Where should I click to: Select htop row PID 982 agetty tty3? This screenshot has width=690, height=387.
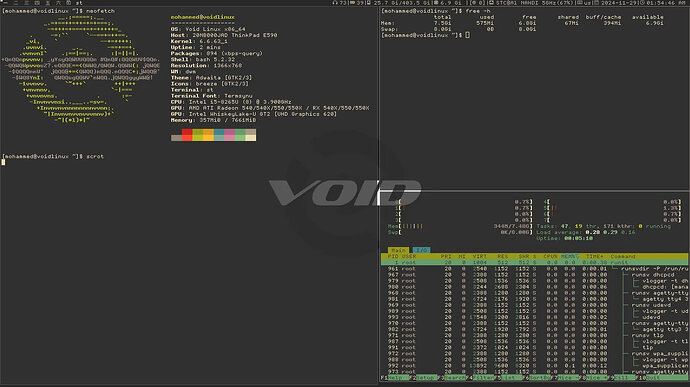coord(535,329)
